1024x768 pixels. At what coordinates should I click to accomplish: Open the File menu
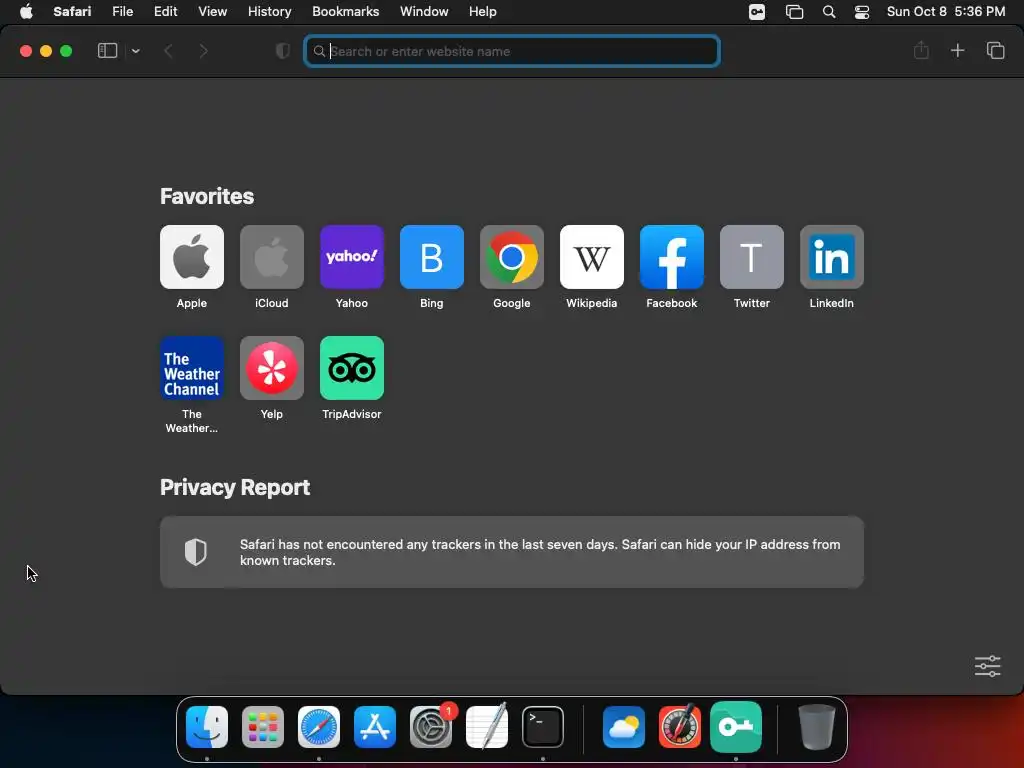[122, 11]
